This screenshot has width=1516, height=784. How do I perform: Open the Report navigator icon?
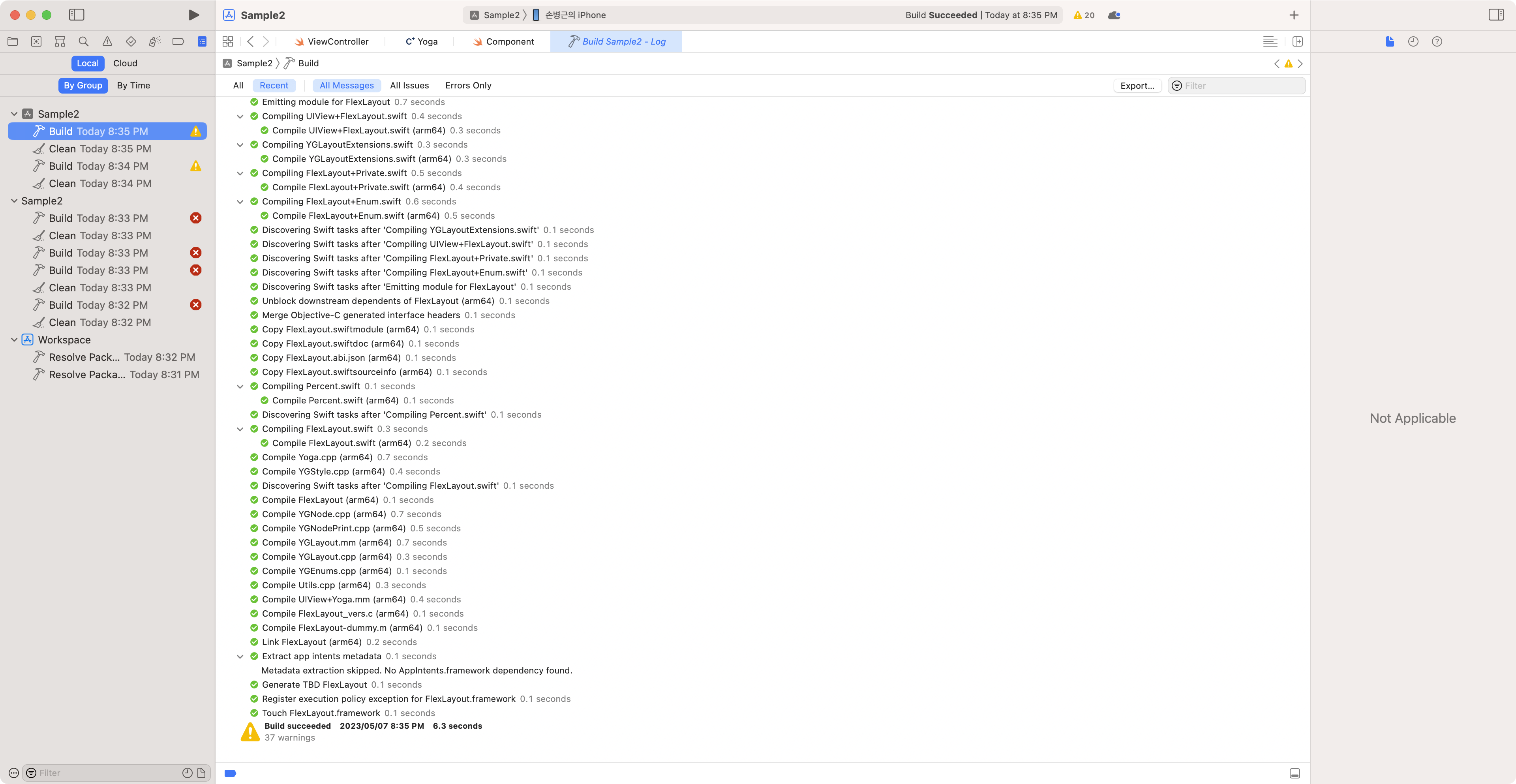point(202,41)
